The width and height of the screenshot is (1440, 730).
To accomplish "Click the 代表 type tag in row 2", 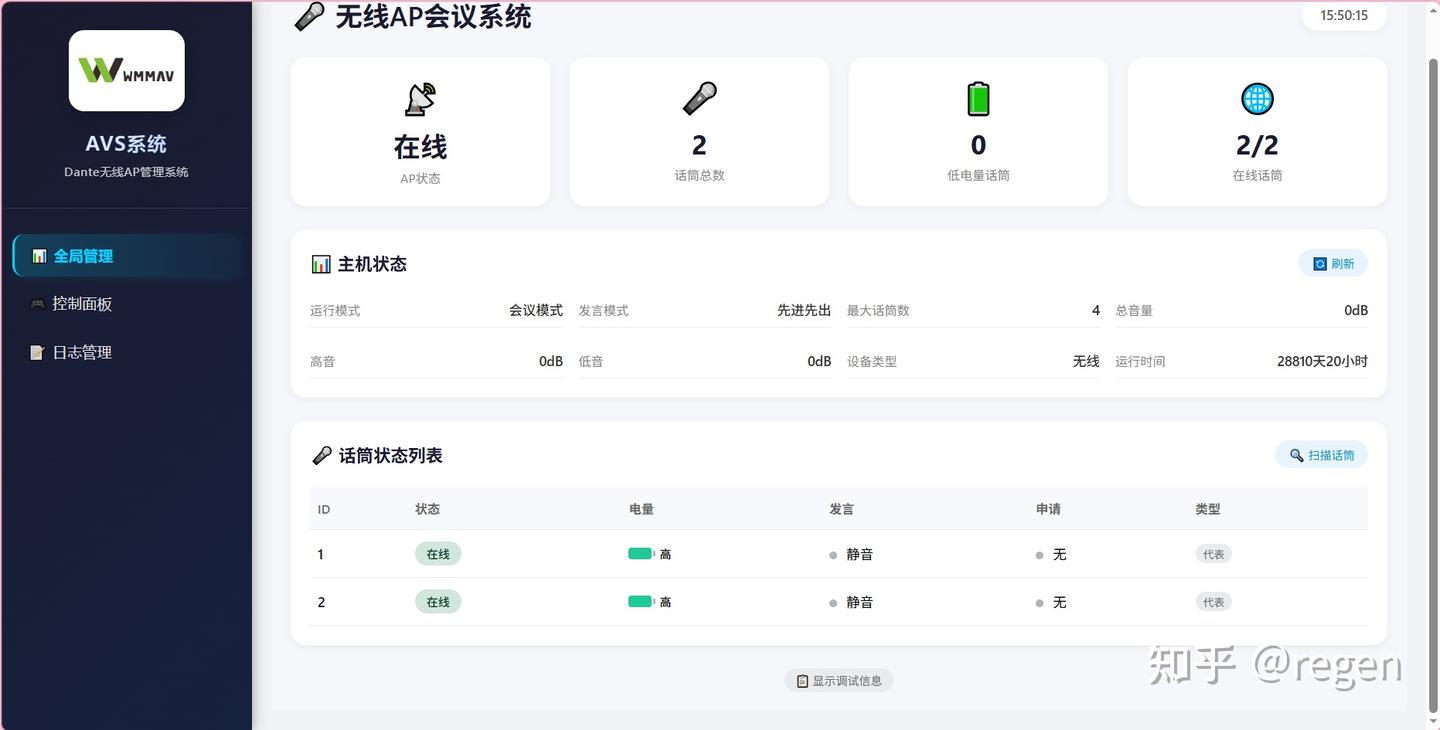I will click(1214, 602).
